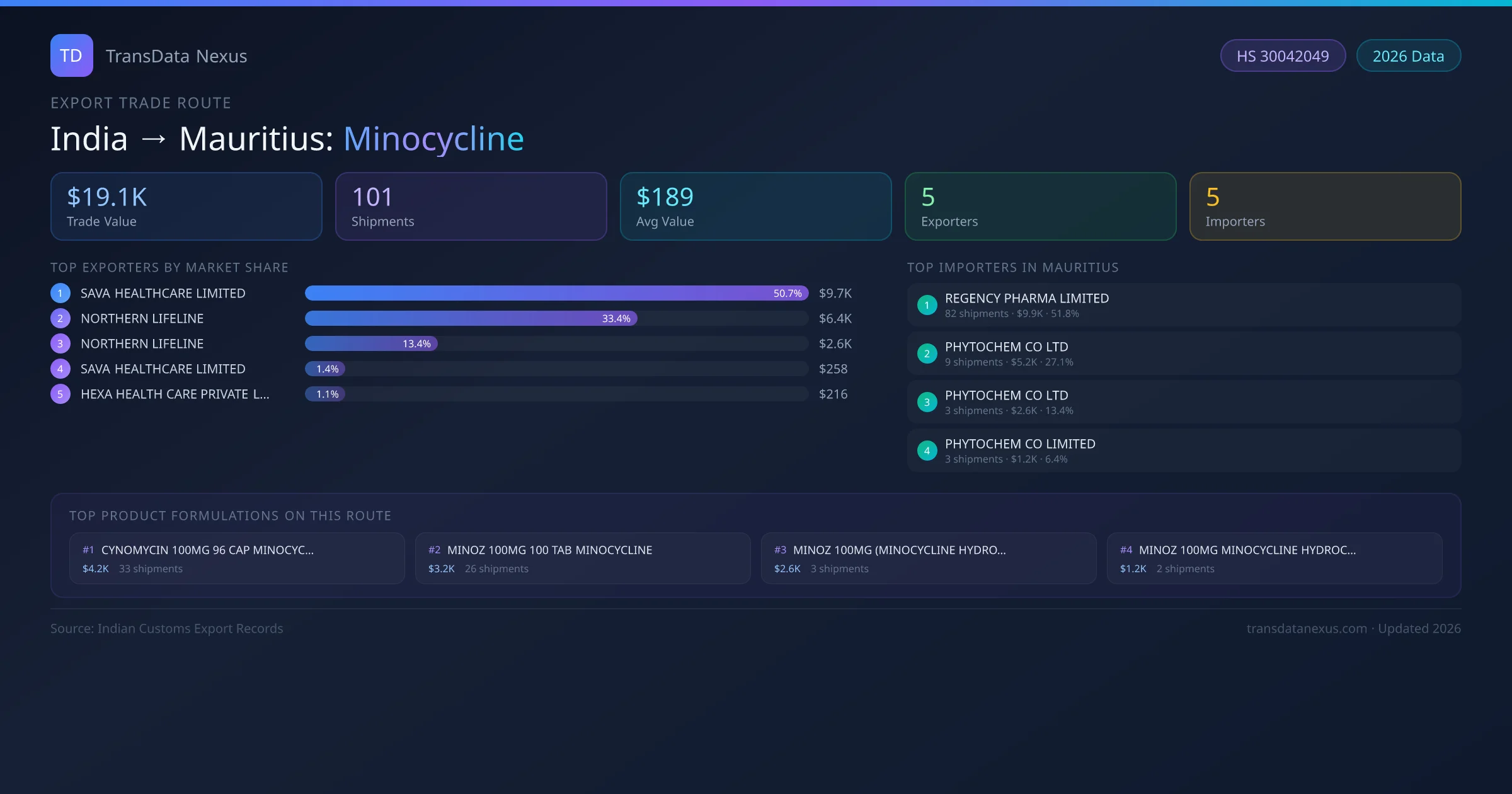
Task: Click rank badge 5 beside HEXA HEALTH CARE
Action: [x=60, y=394]
